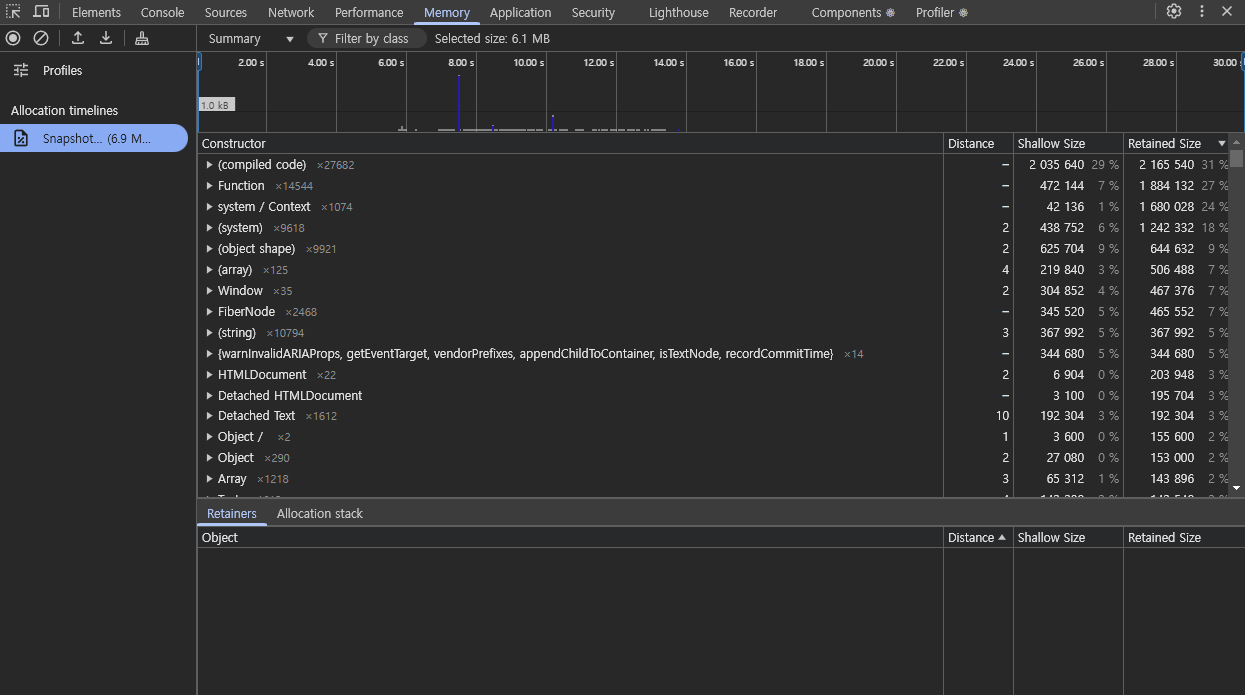Switch to the Console tab
The height and width of the screenshot is (695, 1245).
point(162,13)
